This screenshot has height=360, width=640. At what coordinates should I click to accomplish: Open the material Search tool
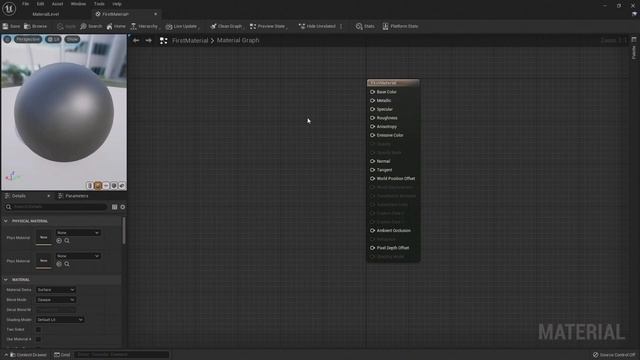91,26
